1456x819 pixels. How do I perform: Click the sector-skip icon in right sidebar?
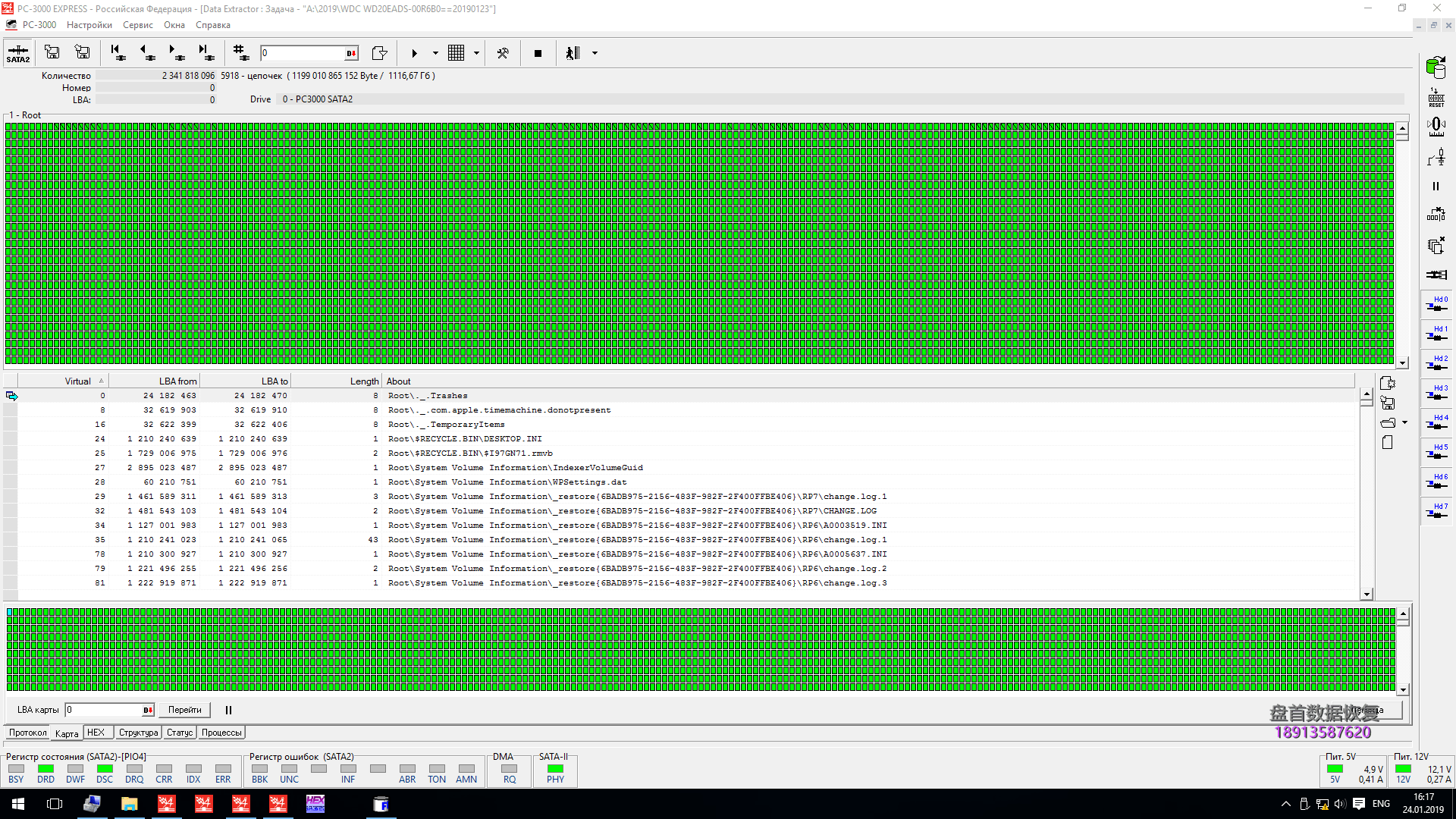pos(1436,215)
